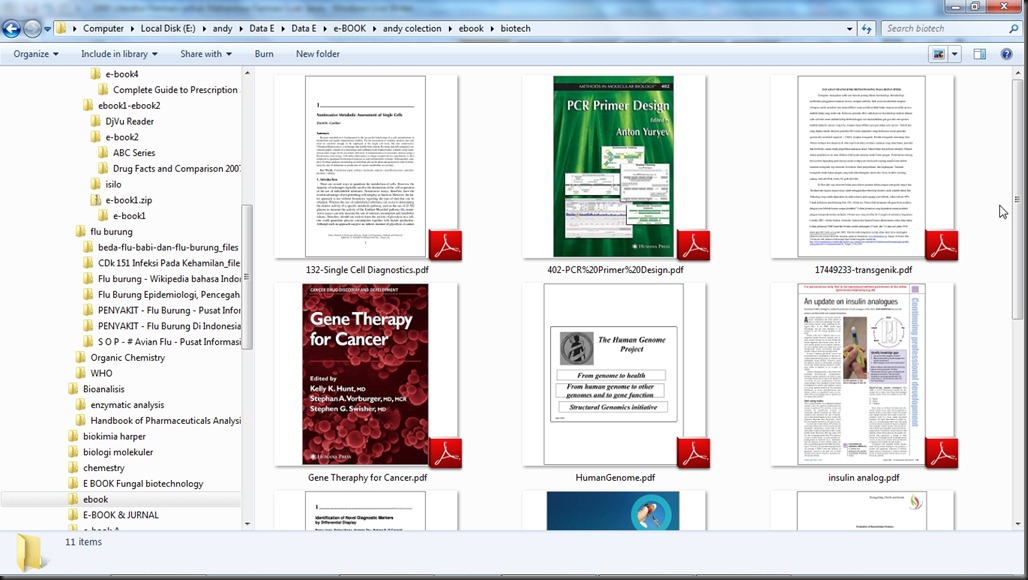Click the biologi molekuler folder icon
Screen dimensions: 1028x580
tap(73, 452)
